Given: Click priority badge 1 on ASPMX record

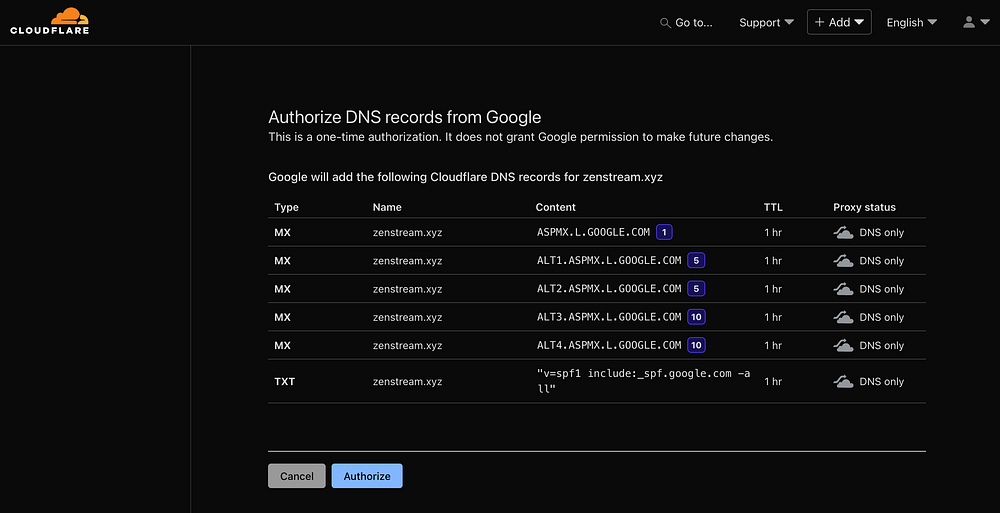Looking at the screenshot, I should tap(665, 232).
